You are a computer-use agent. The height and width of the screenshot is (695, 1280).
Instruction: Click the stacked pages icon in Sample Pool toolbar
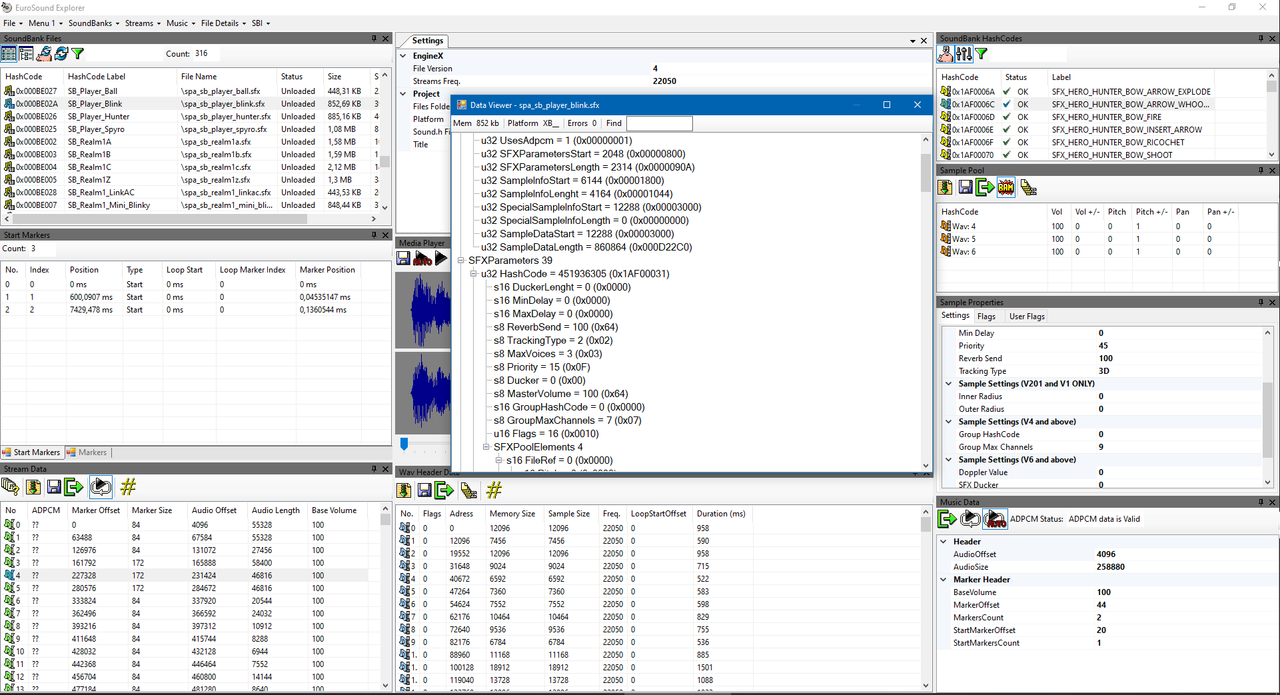[x=1028, y=187]
